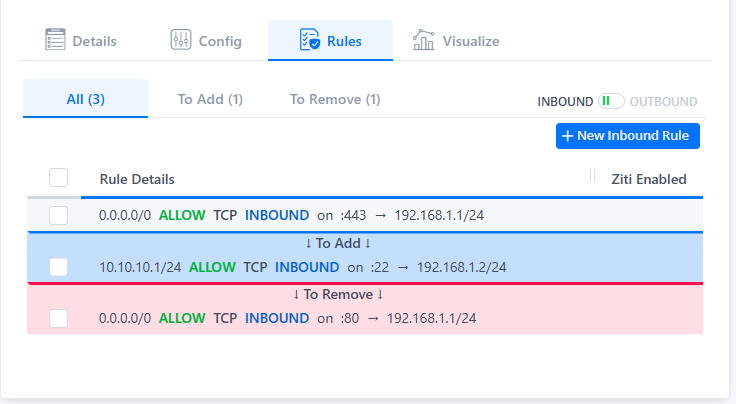Click the Details tab list icon
736x404 pixels.
55,41
